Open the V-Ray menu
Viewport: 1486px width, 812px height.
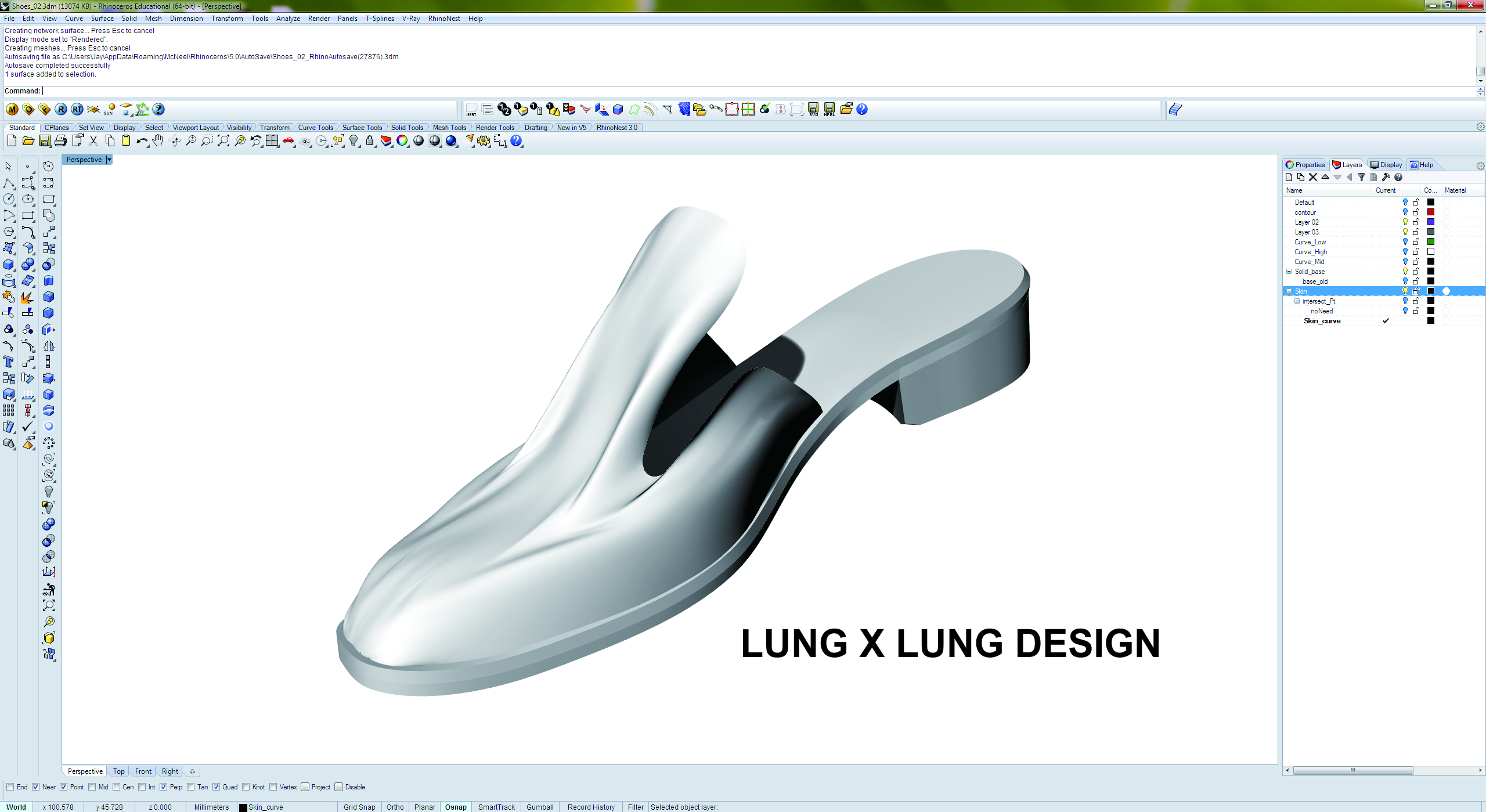[x=411, y=19]
